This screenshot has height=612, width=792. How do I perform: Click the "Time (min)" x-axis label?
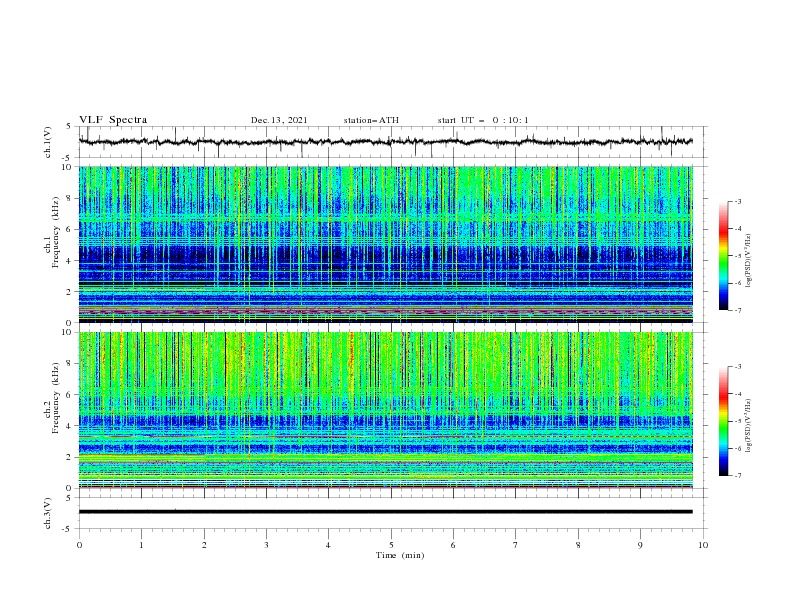[x=400, y=555]
